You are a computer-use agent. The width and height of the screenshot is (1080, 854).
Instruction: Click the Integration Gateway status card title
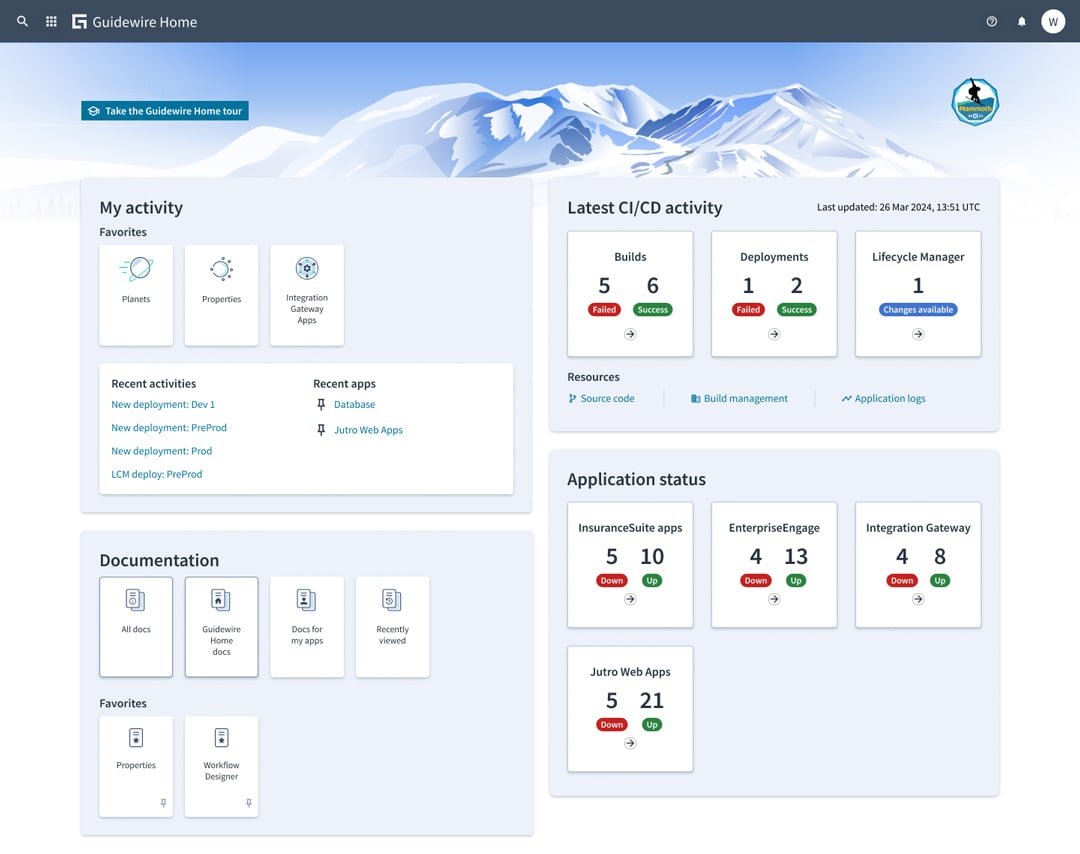(918, 528)
